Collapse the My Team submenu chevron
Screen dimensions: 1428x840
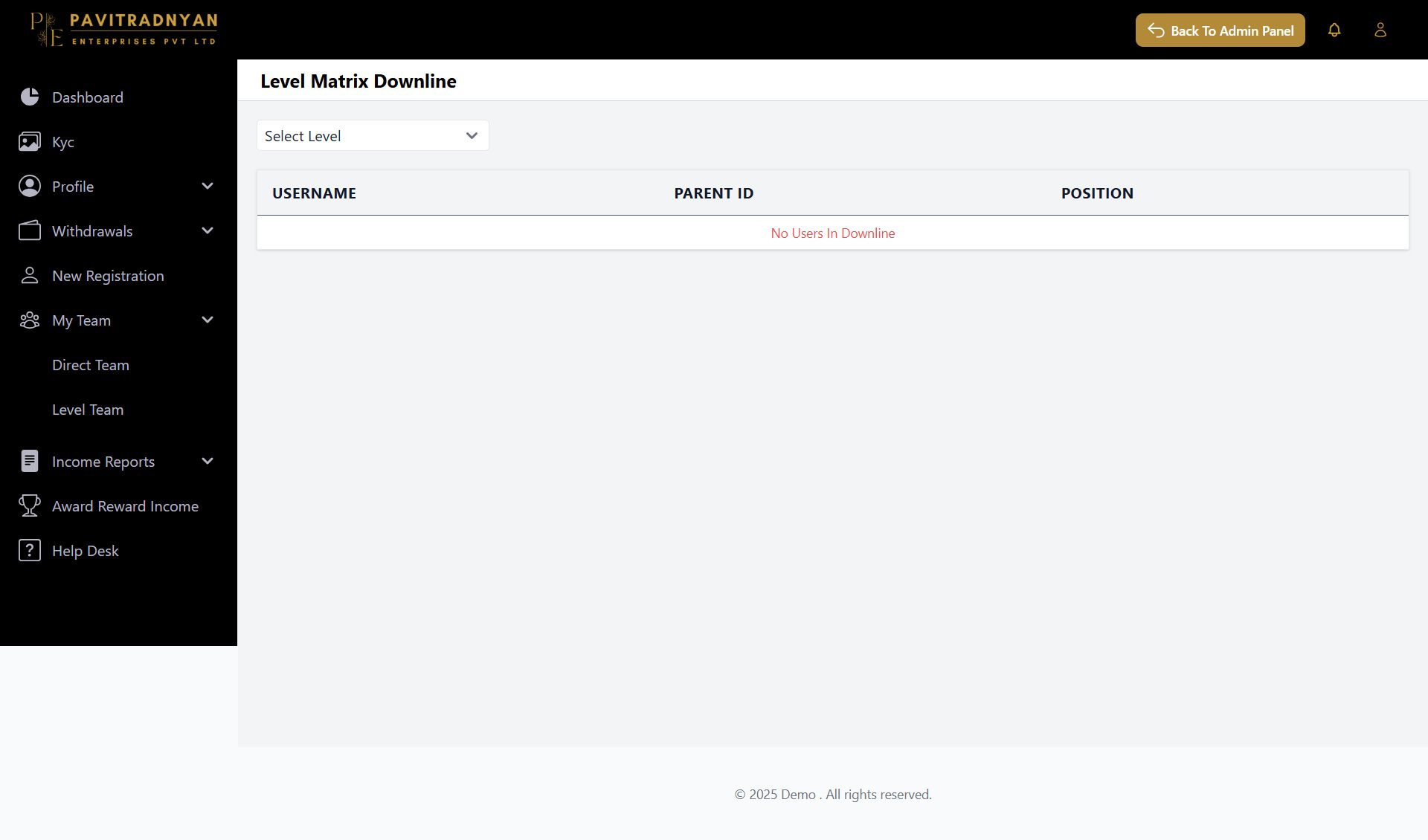tap(208, 320)
